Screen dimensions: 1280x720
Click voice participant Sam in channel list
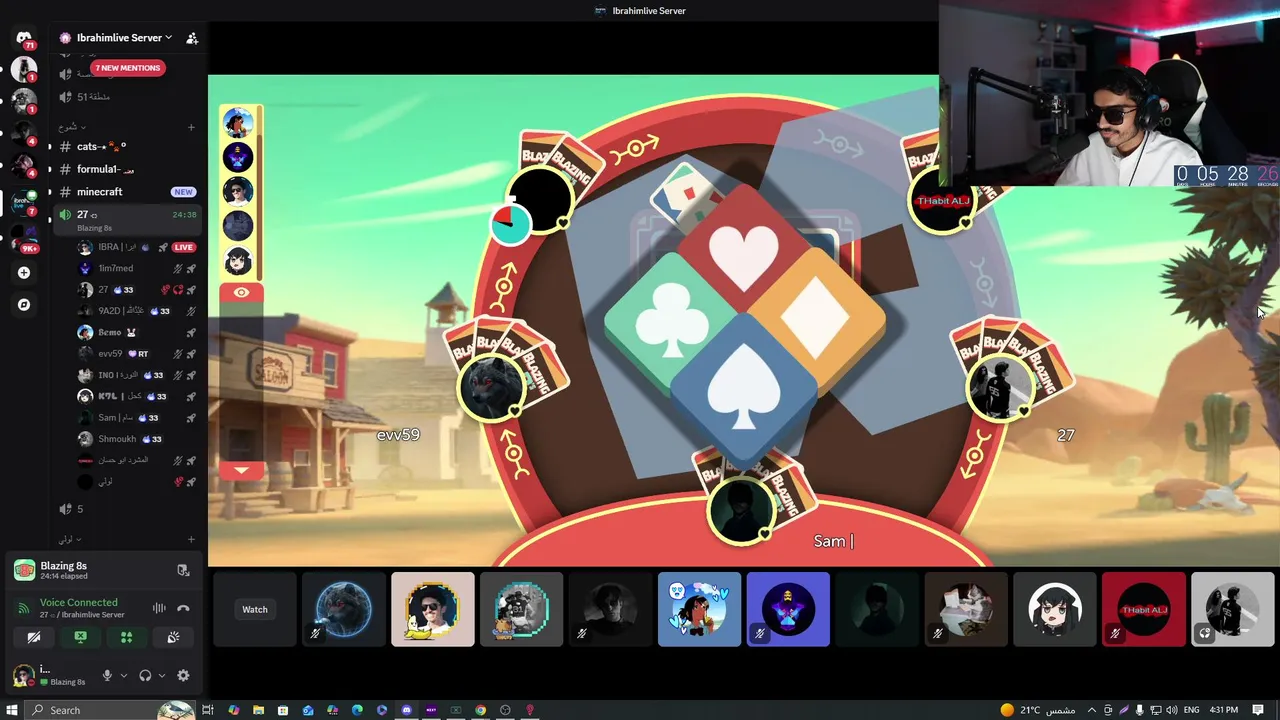[x=137, y=417]
